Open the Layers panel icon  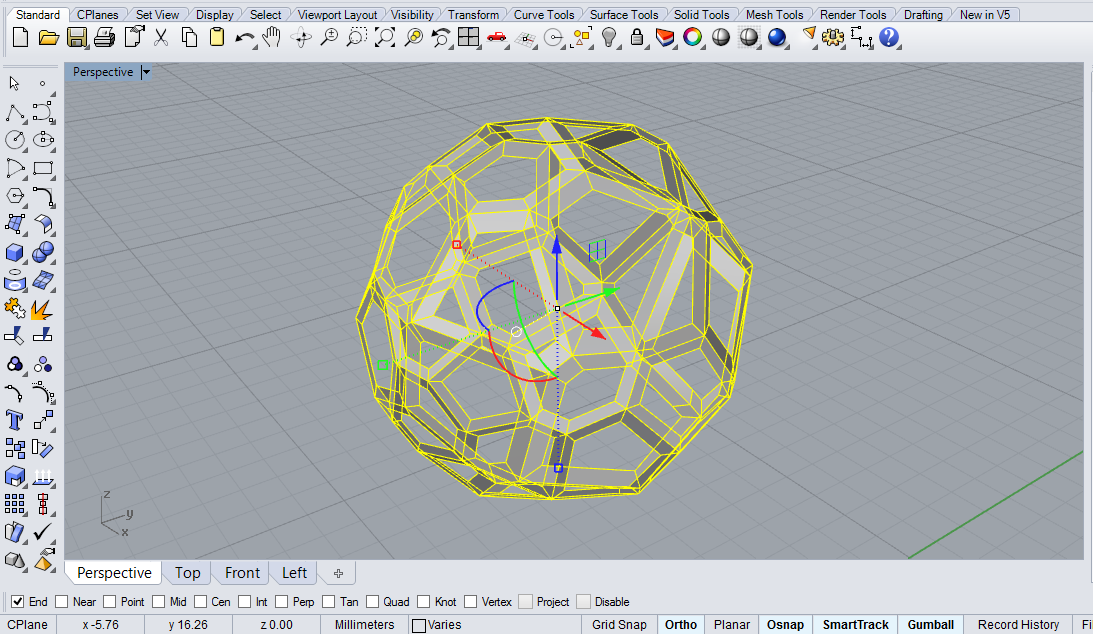tap(665, 37)
